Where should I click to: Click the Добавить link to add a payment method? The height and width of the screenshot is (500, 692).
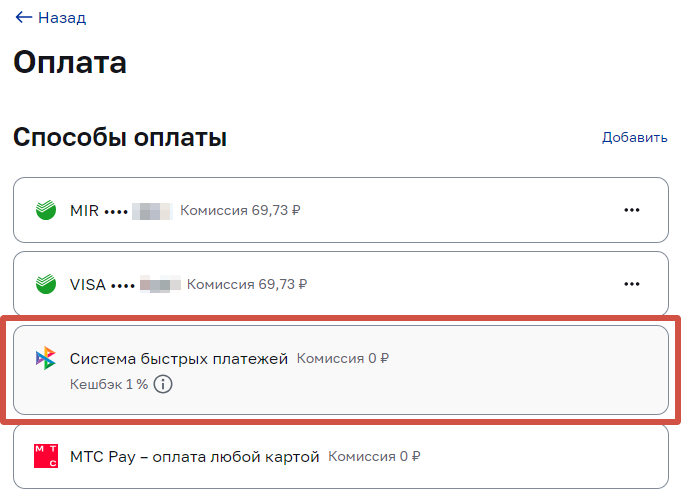tap(634, 137)
